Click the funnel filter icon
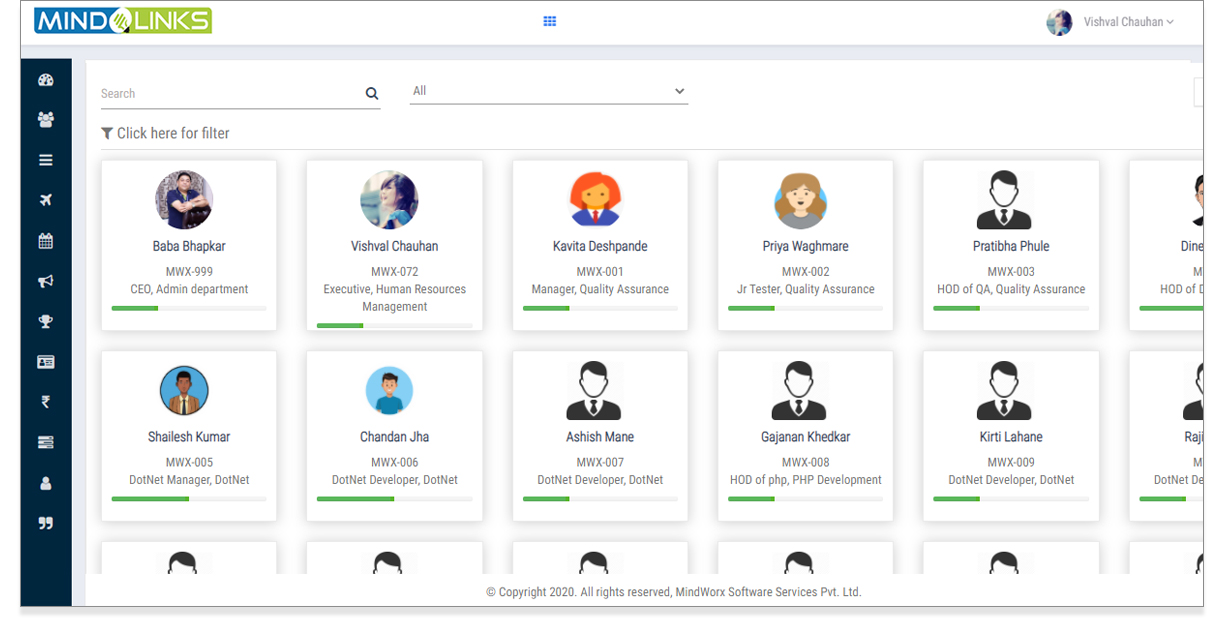This screenshot has width=1224, height=627. (x=107, y=133)
